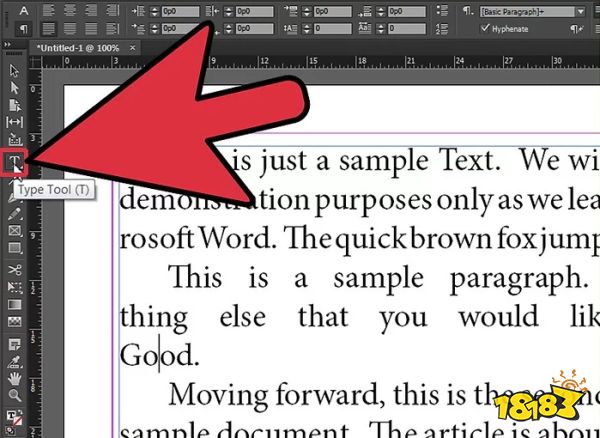Place cursor after the word 'Good.'
This screenshot has width=600, height=438.
tap(201, 356)
